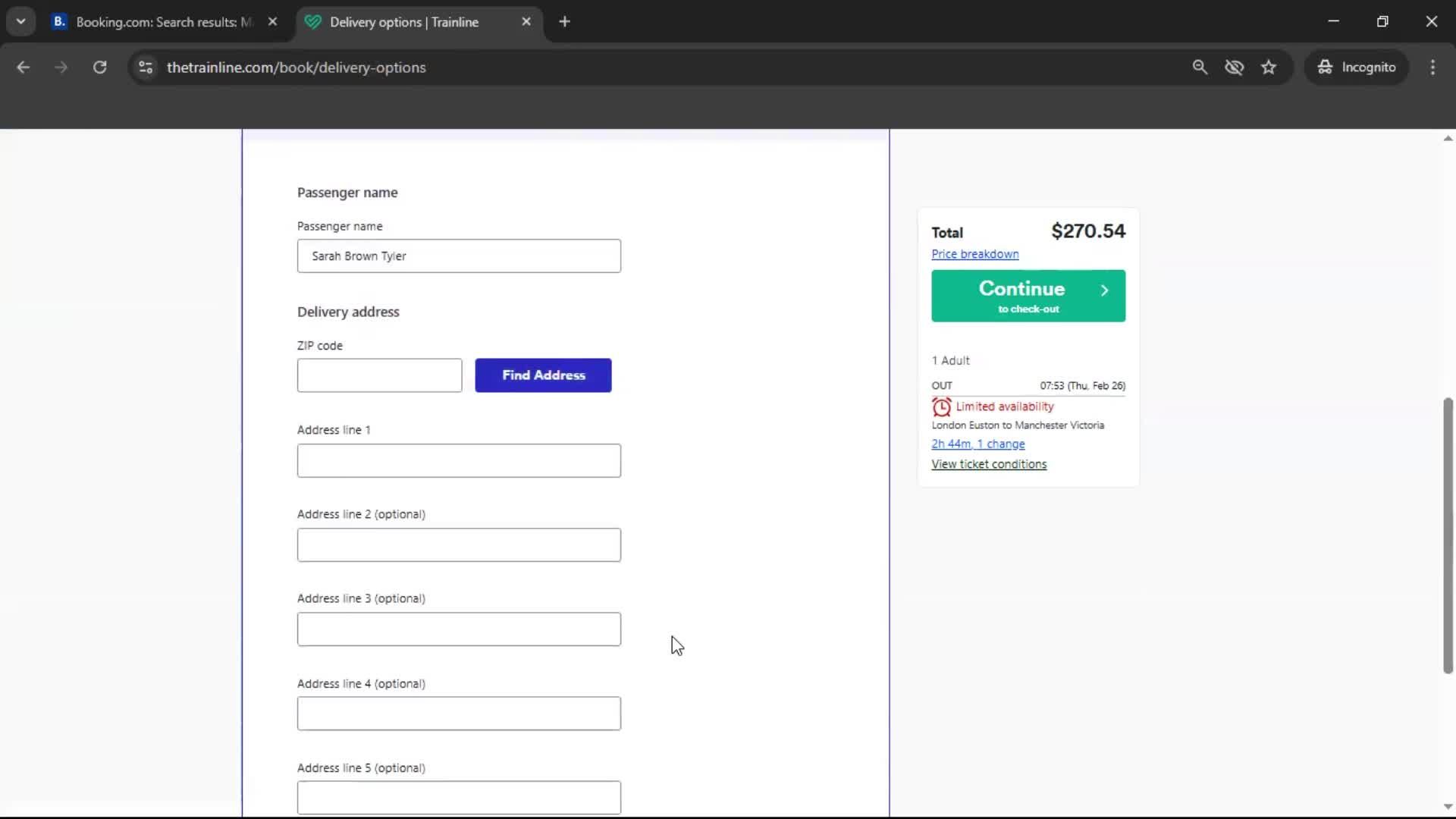
Task: Open View ticket conditions
Action: click(x=989, y=464)
